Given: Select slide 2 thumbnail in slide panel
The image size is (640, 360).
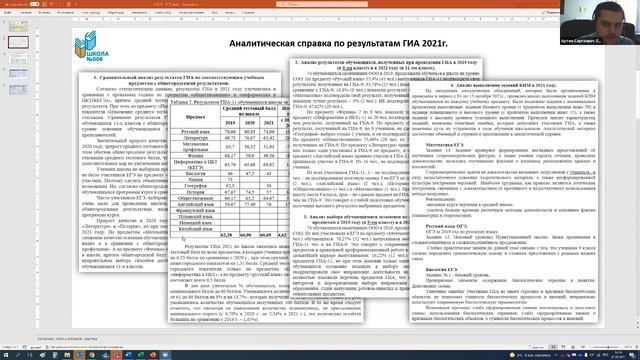Looking at the screenshot, I should pyautogui.click(x=18, y=42).
